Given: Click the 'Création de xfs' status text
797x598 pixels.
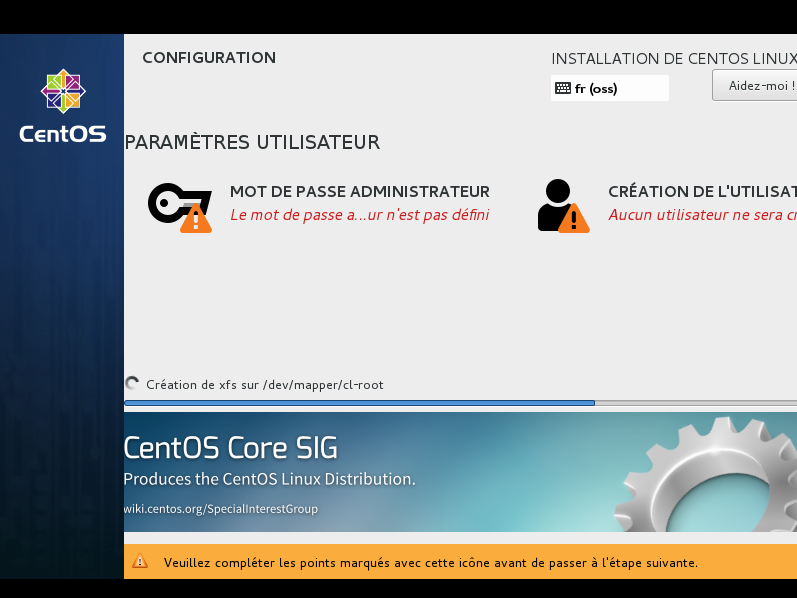Looking at the screenshot, I should 264,385.
